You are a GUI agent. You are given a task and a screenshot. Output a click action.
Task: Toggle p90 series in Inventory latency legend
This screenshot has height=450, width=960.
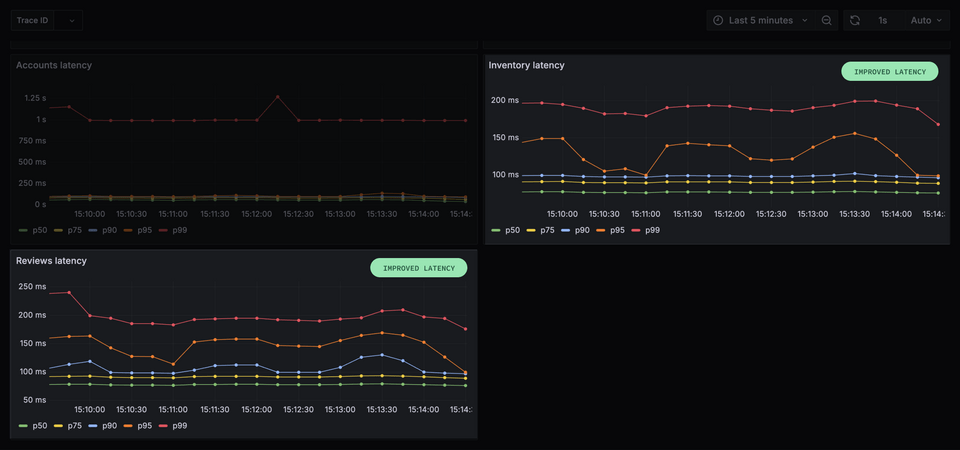pyautogui.click(x=575, y=230)
